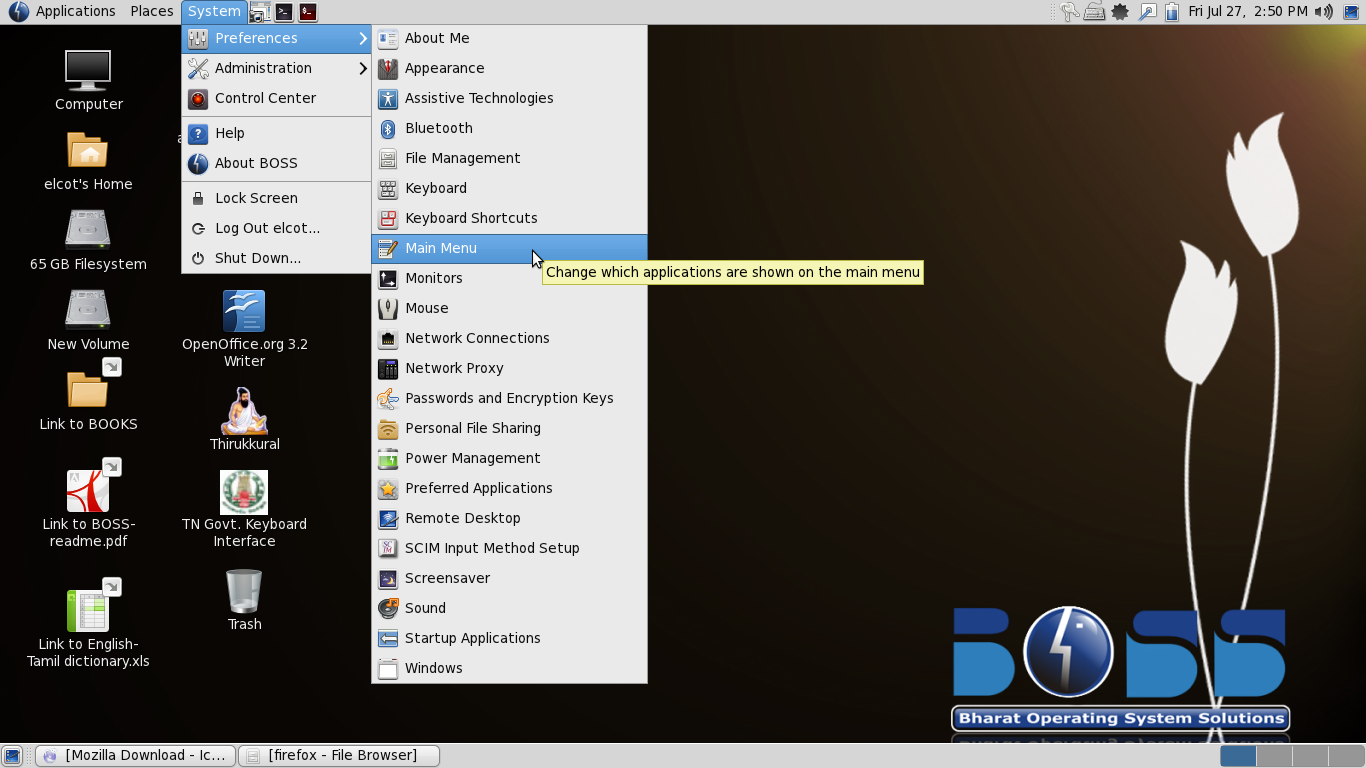The height and width of the screenshot is (768, 1366).
Task: Click the keys icon in the system tray
Action: click(1069, 12)
